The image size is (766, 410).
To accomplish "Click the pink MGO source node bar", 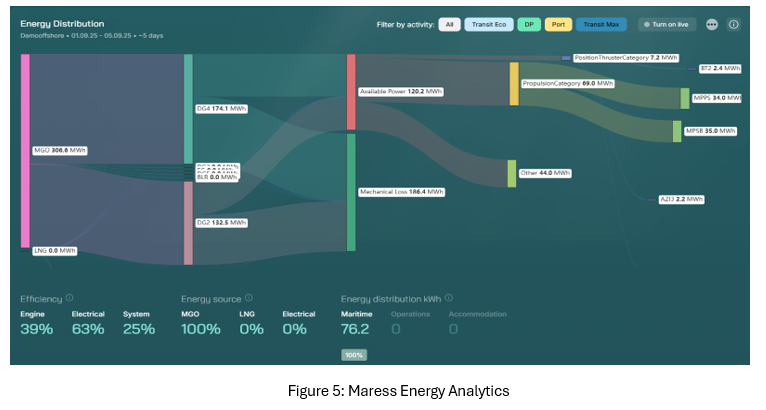I will [x=25, y=150].
